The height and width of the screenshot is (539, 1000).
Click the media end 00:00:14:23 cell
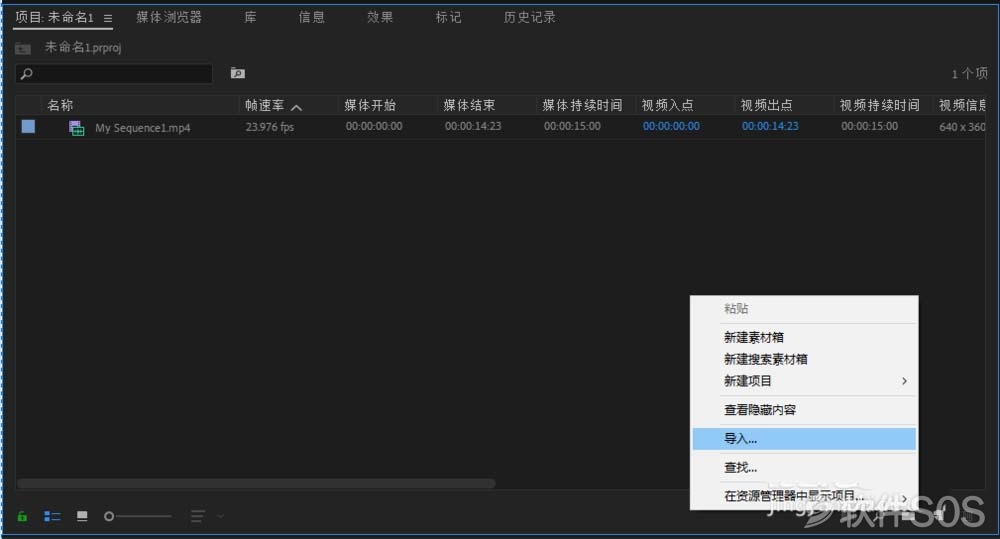coord(473,126)
